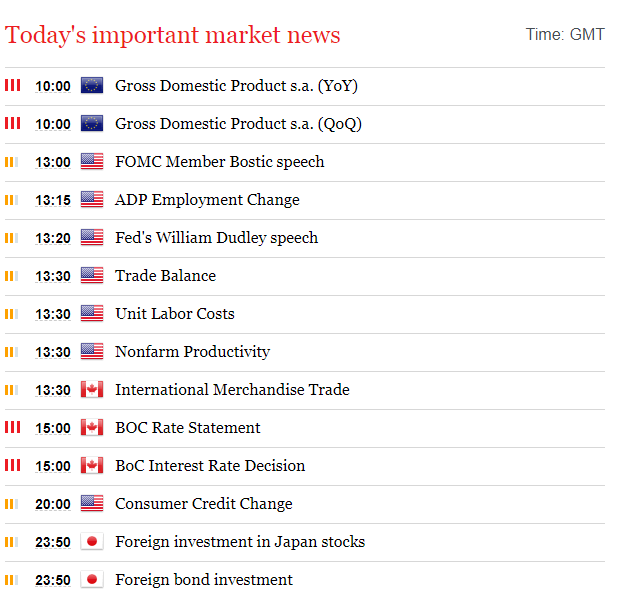The width and height of the screenshot is (627, 599).
Task: Click EU flag beside GDP QoQ
Action: click(x=92, y=124)
